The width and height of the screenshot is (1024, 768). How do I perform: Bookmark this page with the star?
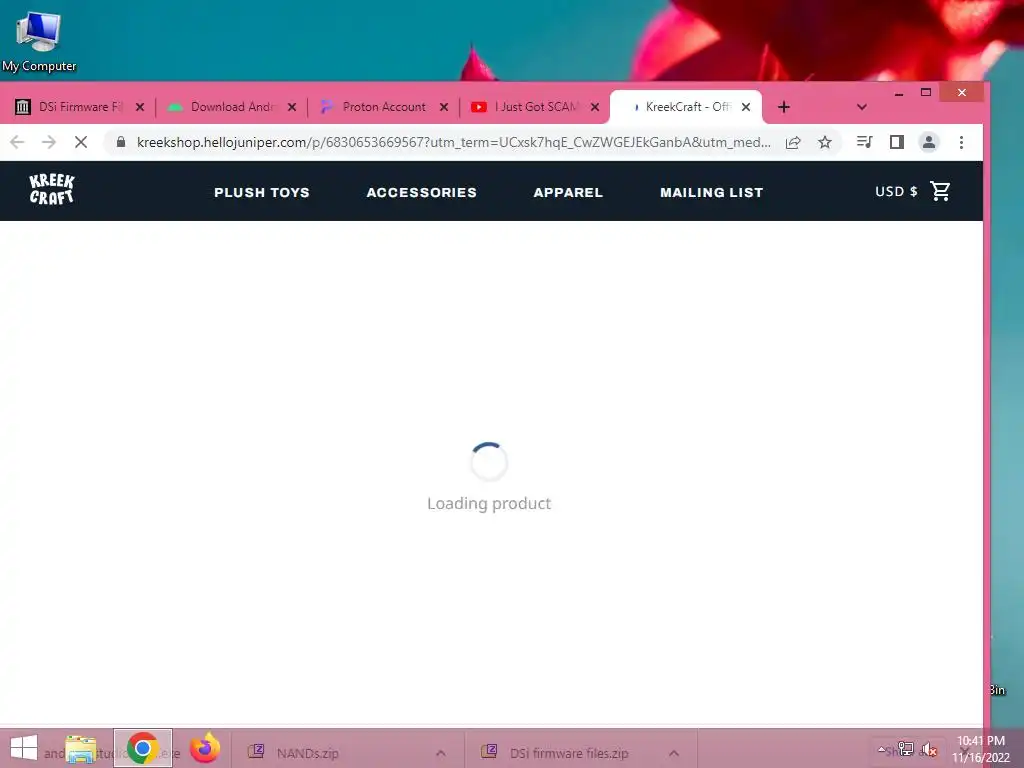pyautogui.click(x=825, y=142)
